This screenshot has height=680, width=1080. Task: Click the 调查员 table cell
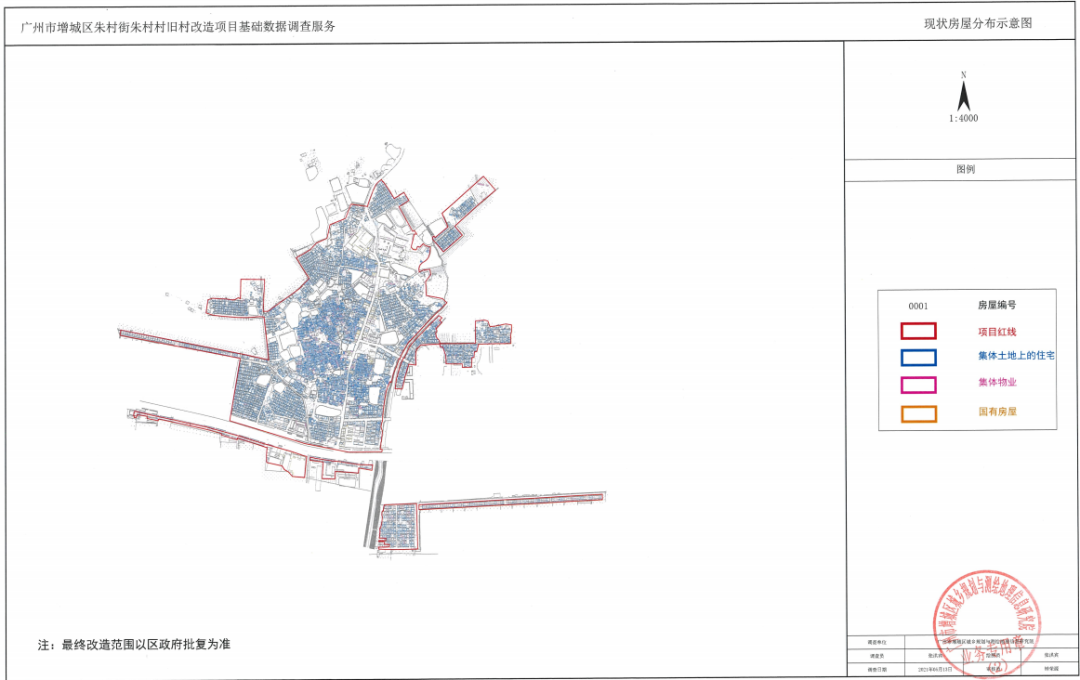click(x=877, y=655)
